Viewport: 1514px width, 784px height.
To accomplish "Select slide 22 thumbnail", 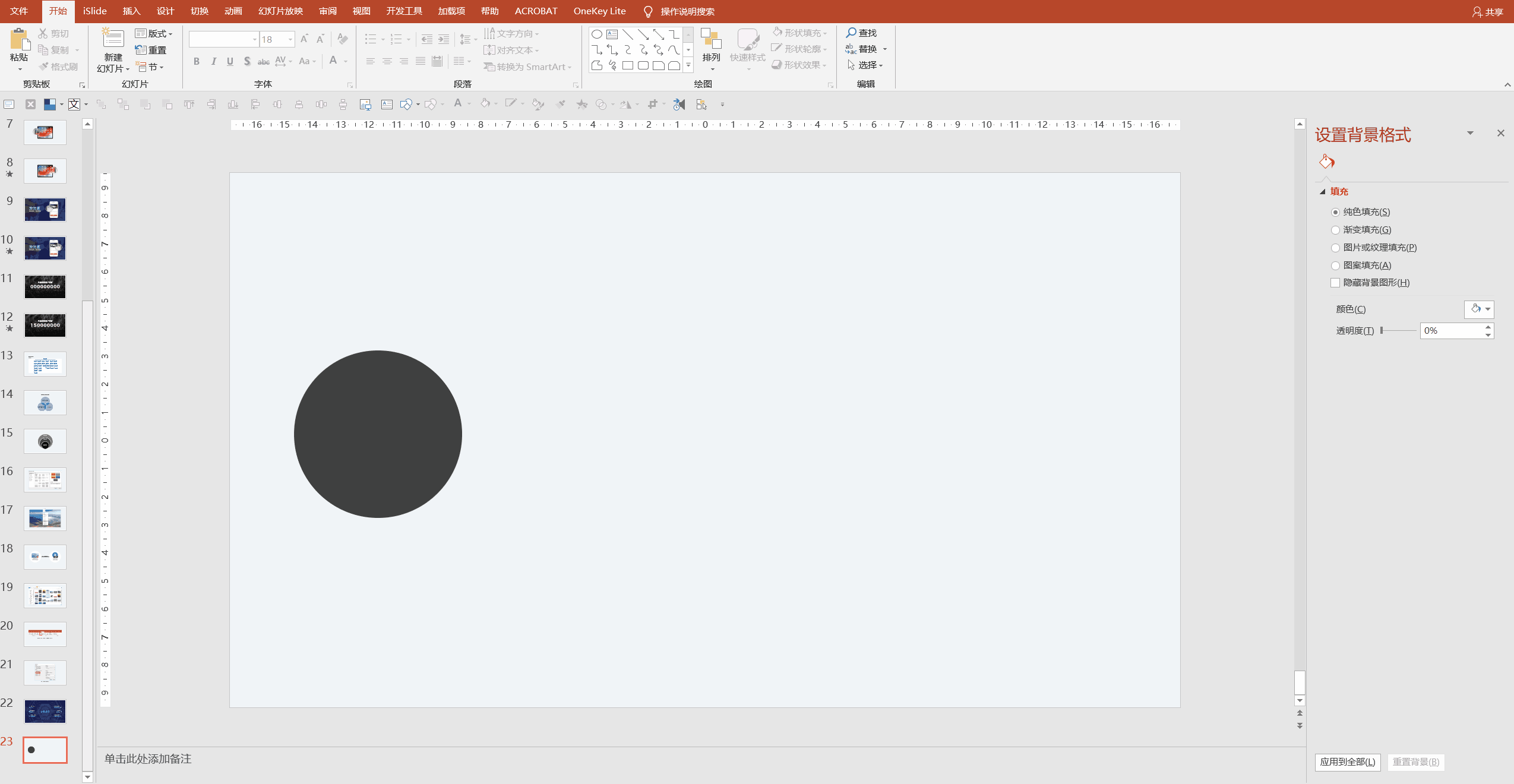I will tap(45, 712).
